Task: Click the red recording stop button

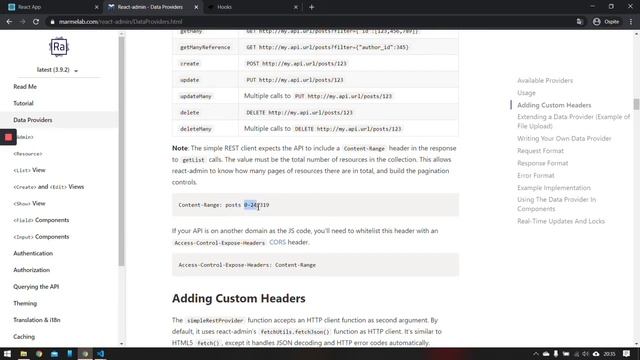Action: tap(8, 138)
